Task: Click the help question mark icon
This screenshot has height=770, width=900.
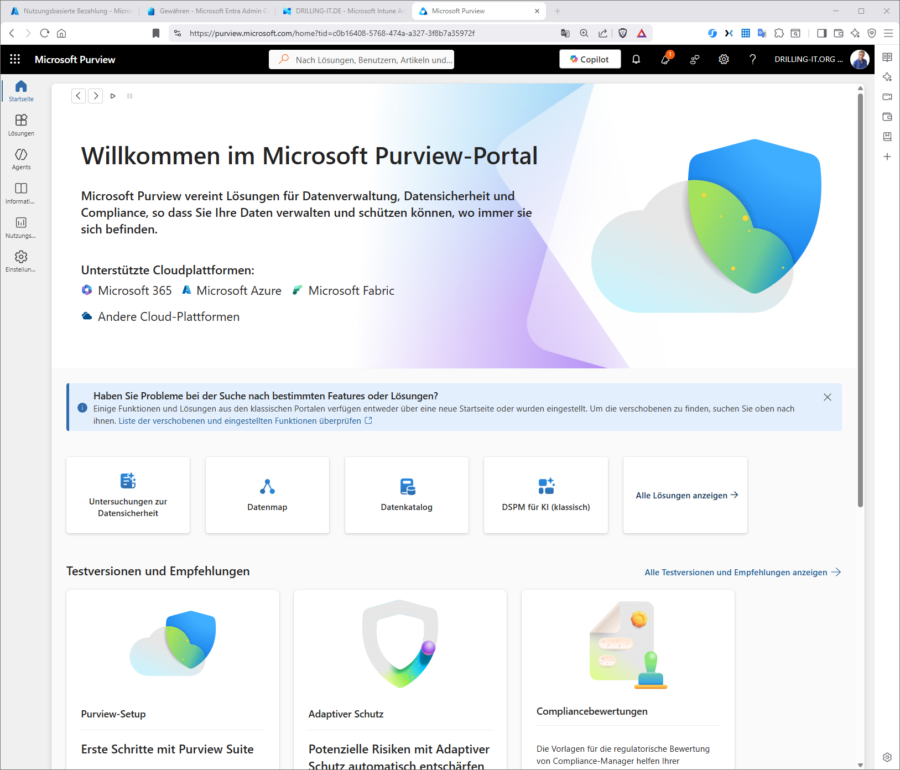Action: coord(752,59)
